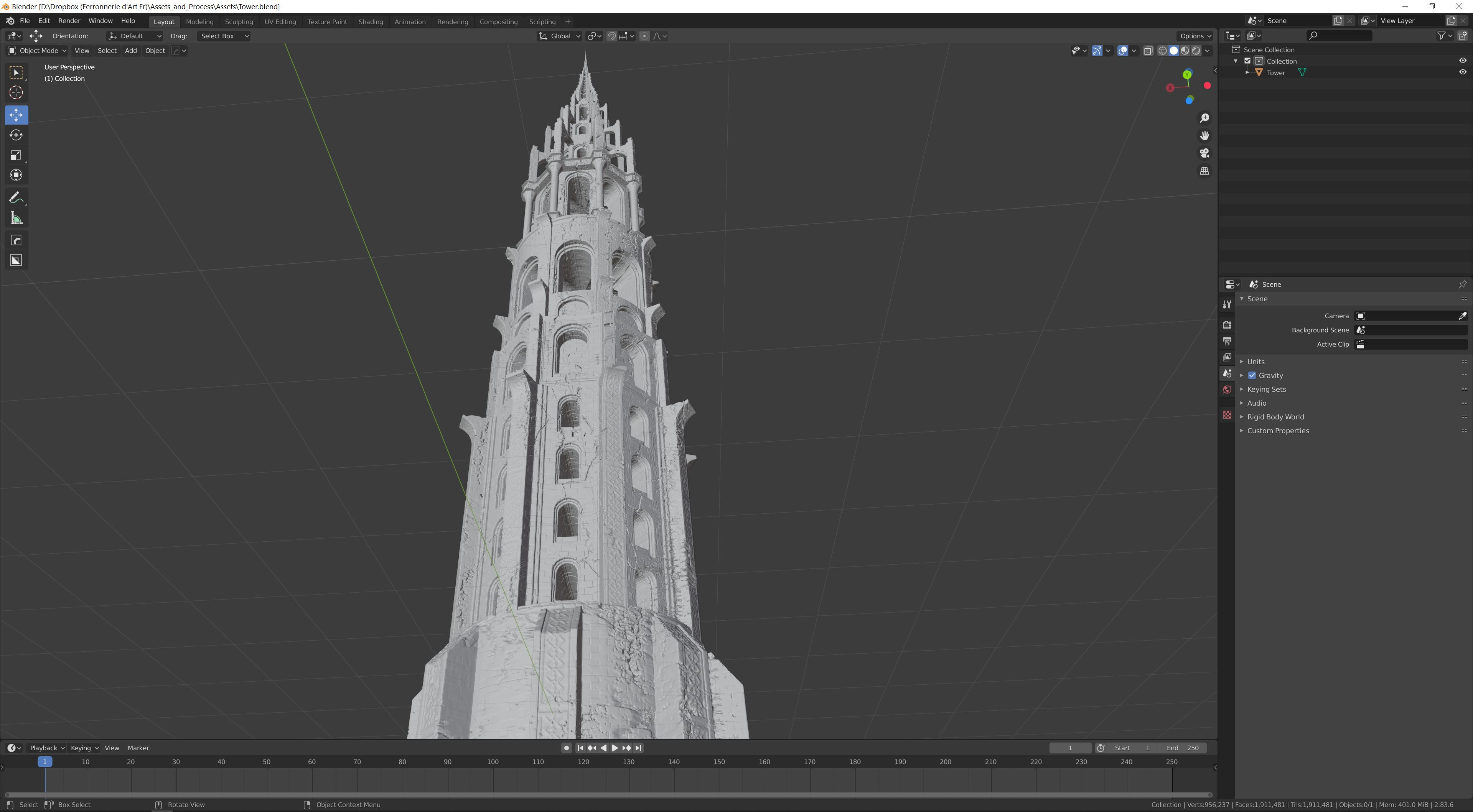
Task: Select the 3D Cursor tool
Action: [16, 92]
